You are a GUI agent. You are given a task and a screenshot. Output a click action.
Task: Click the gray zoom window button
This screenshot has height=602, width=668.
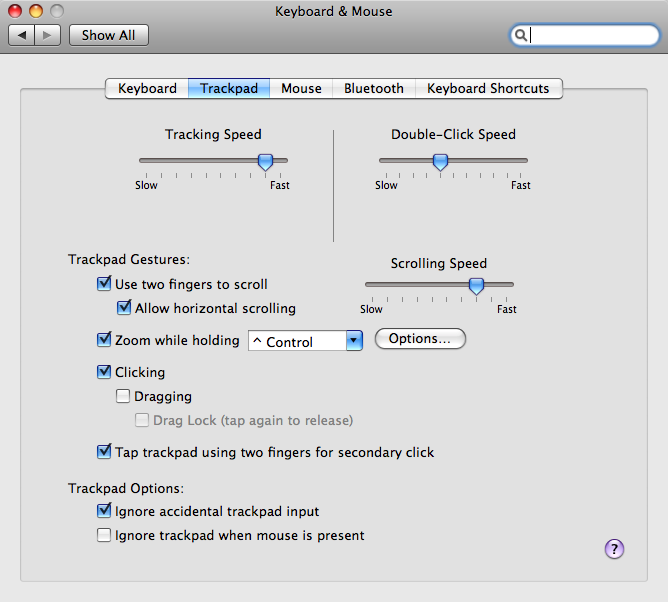pyautogui.click(x=57, y=11)
